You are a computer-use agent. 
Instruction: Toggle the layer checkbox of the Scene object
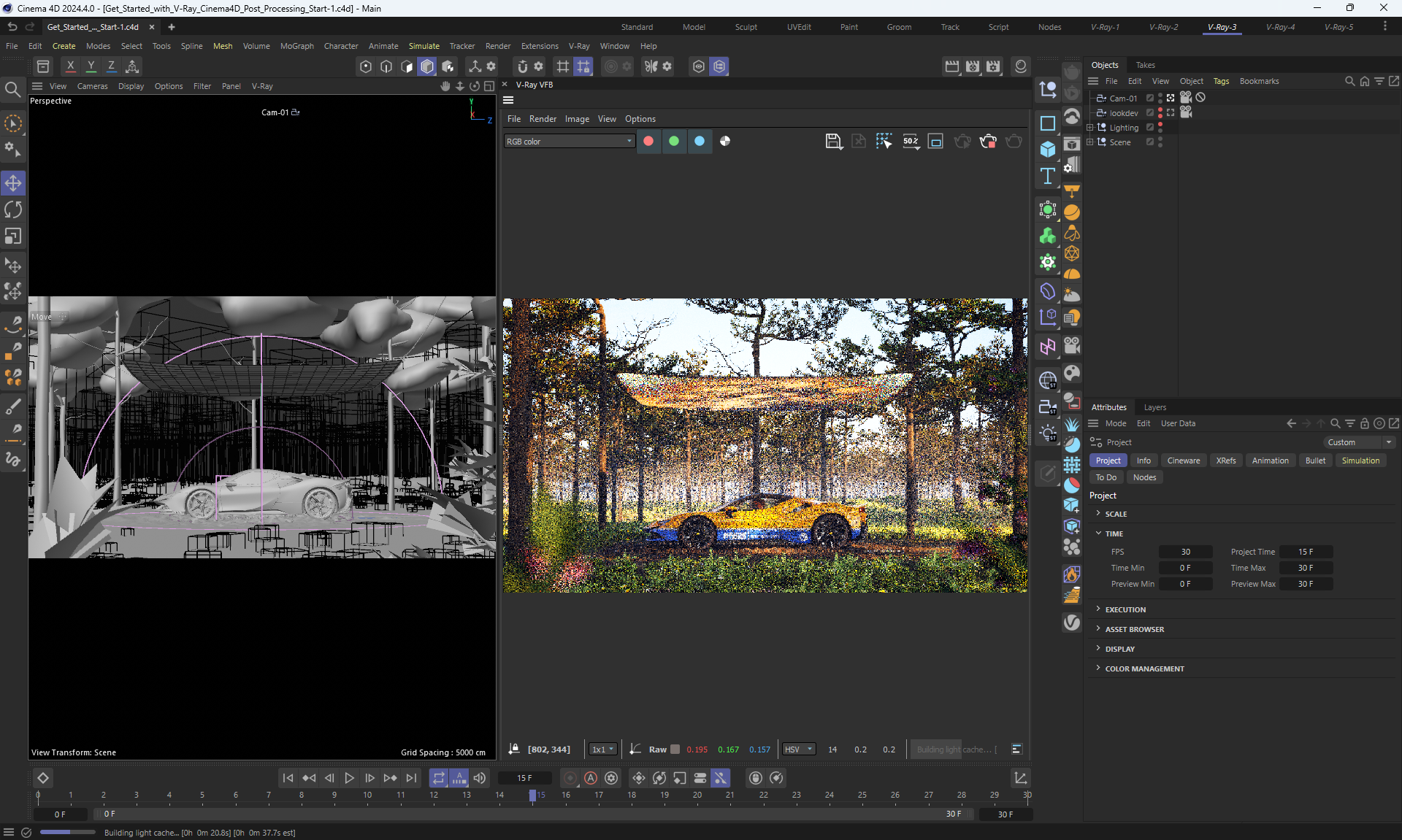(1150, 142)
